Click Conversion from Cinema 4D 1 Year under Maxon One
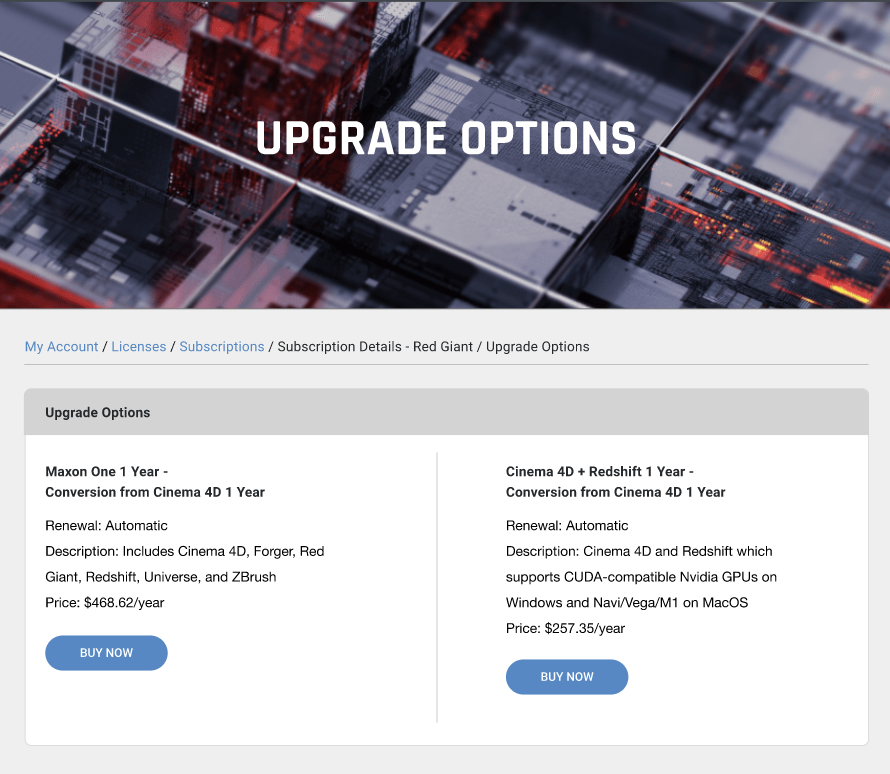Screen dimensions: 890x774 [155, 492]
